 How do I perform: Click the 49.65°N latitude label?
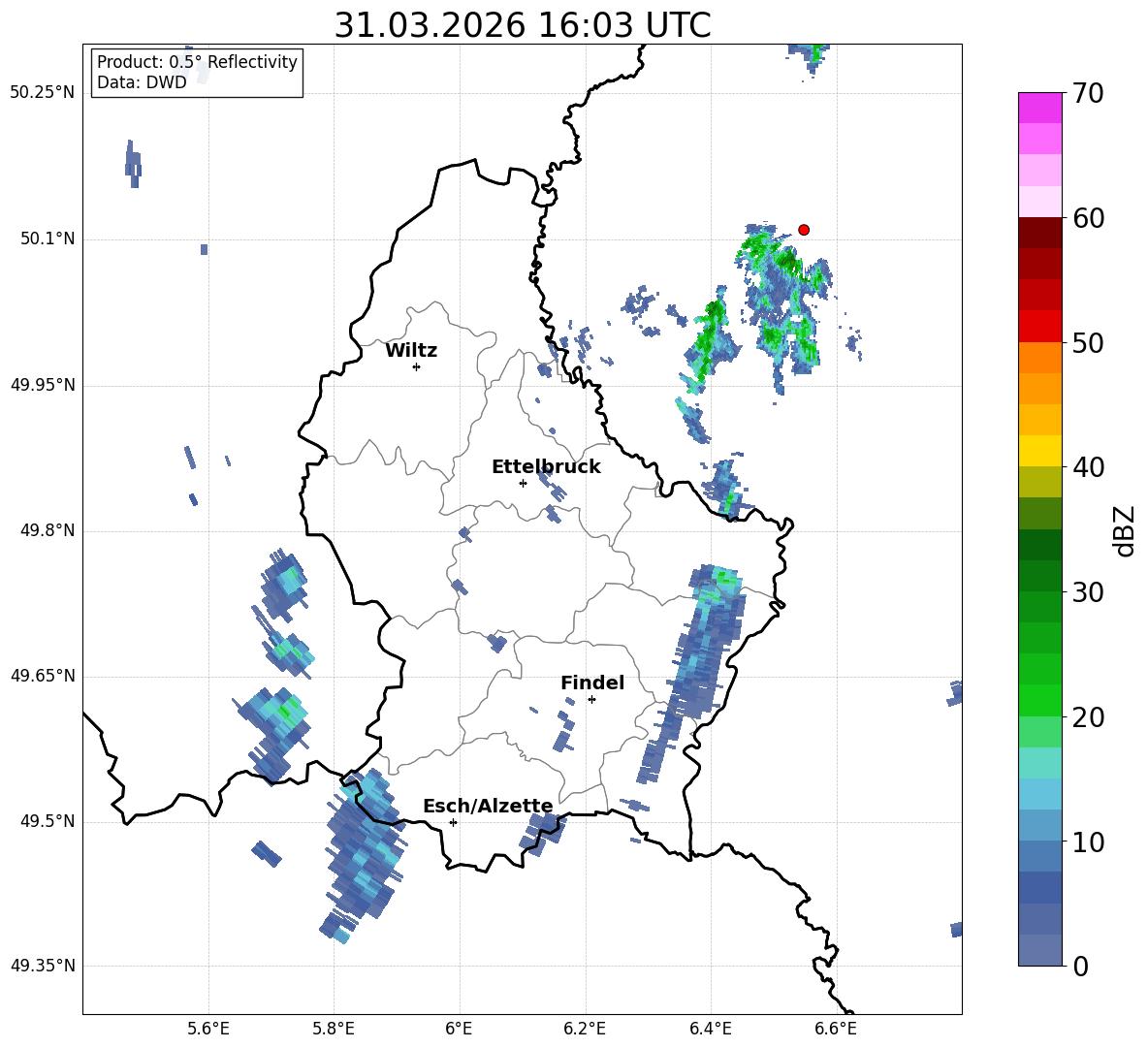coord(43,675)
